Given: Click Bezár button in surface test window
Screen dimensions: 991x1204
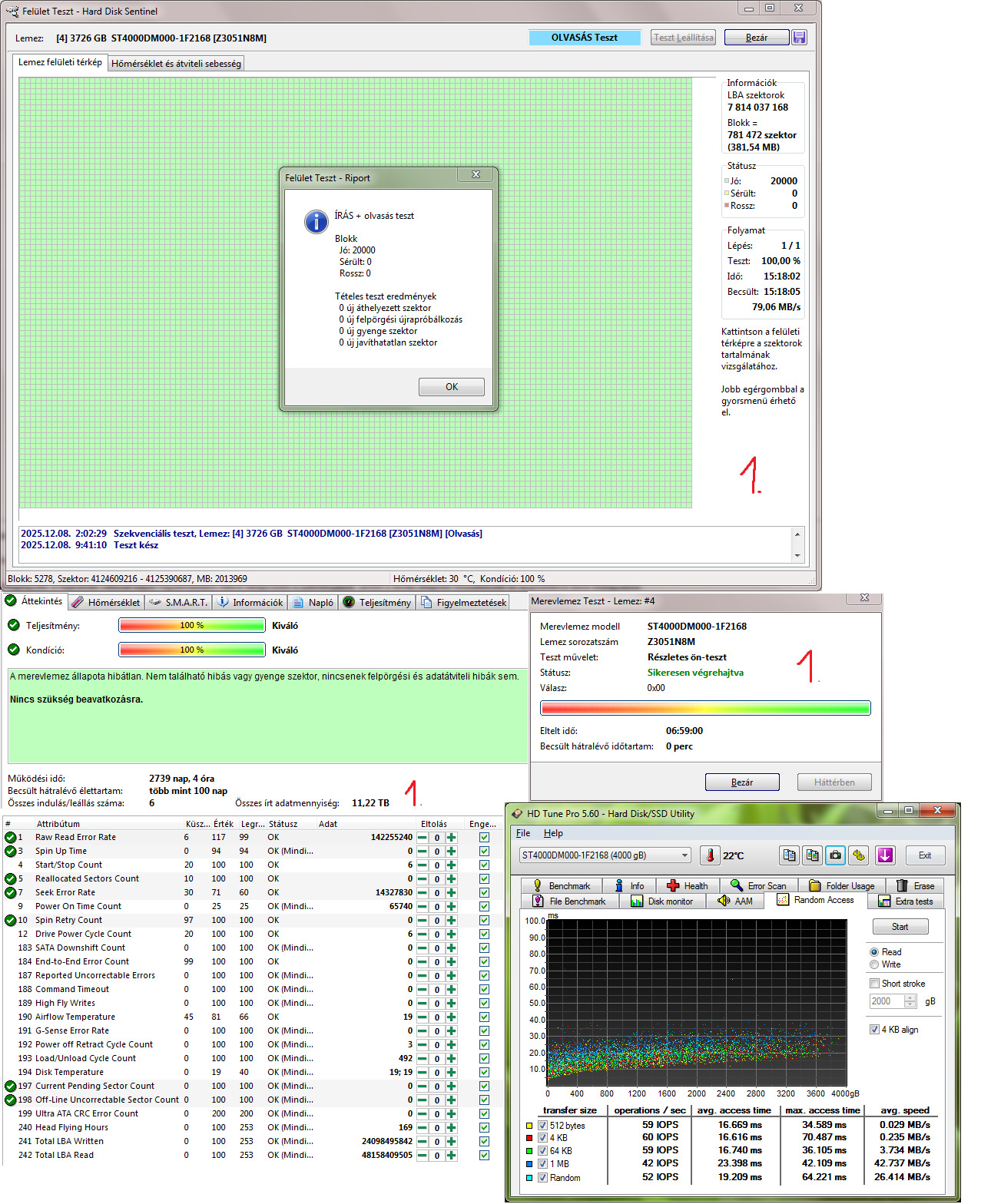Looking at the screenshot, I should click(757, 38).
